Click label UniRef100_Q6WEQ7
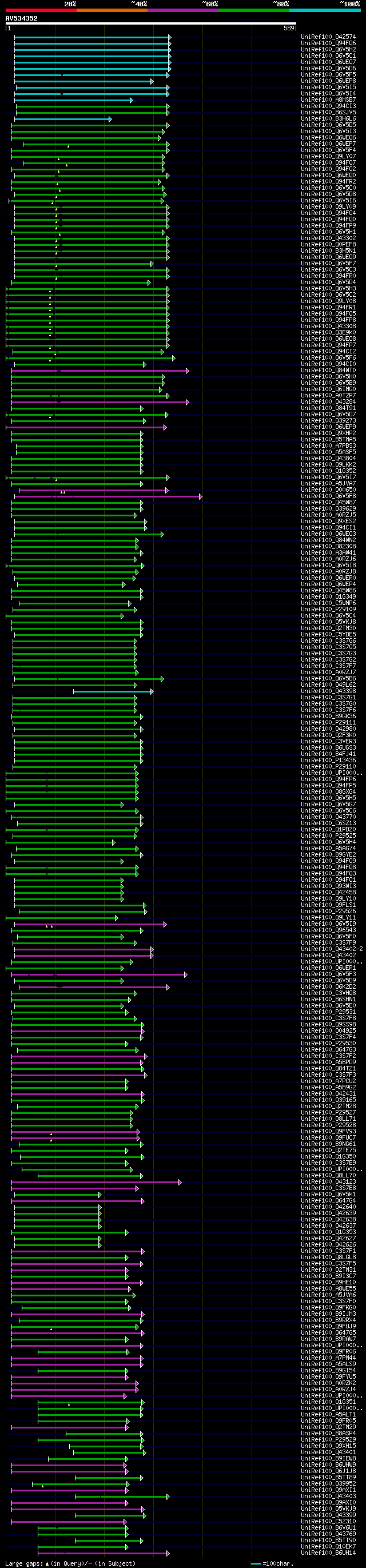This screenshot has height=1568, width=366. point(329,62)
